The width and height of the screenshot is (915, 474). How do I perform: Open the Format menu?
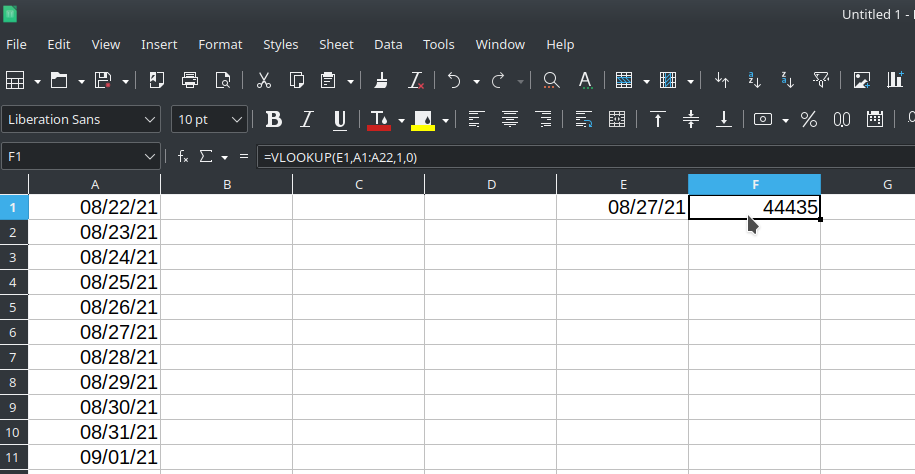coord(220,44)
